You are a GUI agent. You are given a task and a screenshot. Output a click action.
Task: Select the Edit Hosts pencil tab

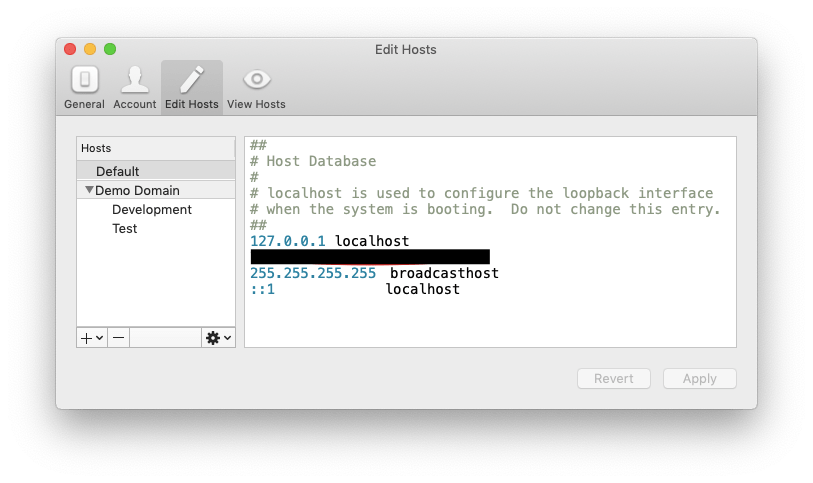pyautogui.click(x=192, y=88)
